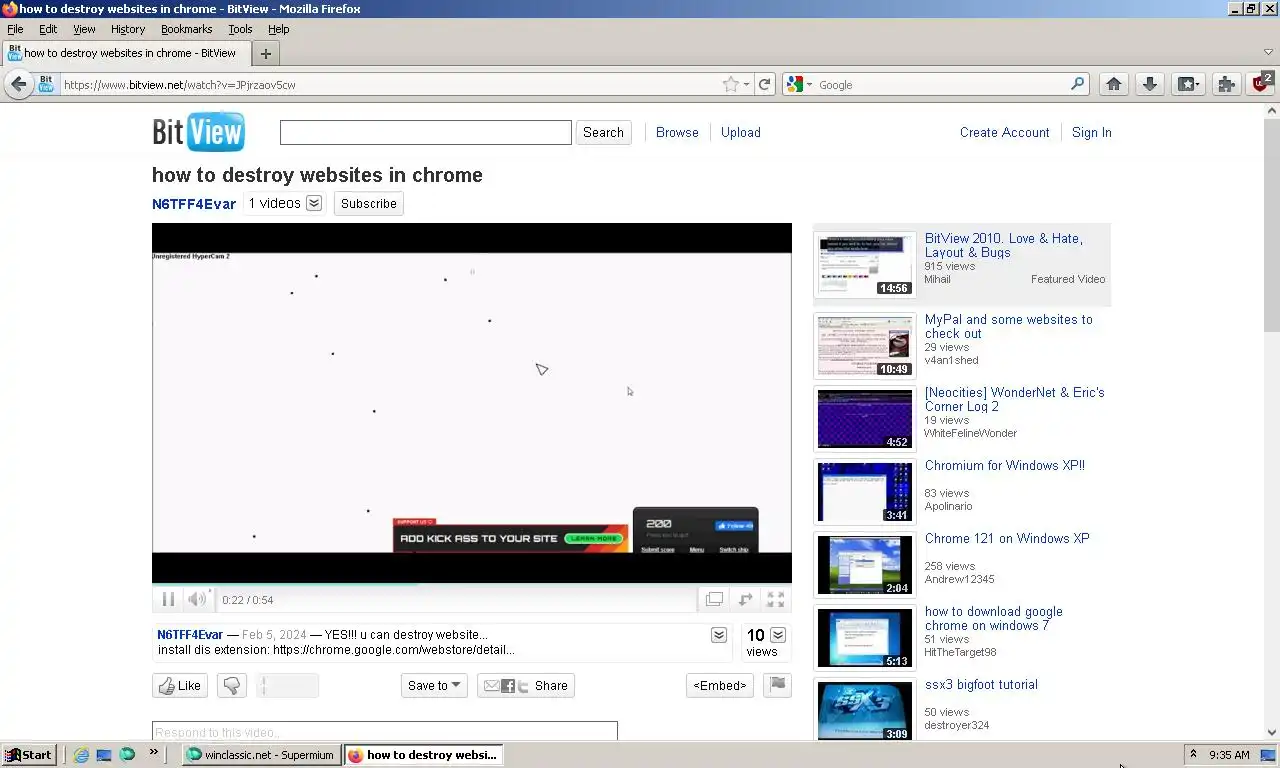Click the Create Account link

tap(1005, 132)
